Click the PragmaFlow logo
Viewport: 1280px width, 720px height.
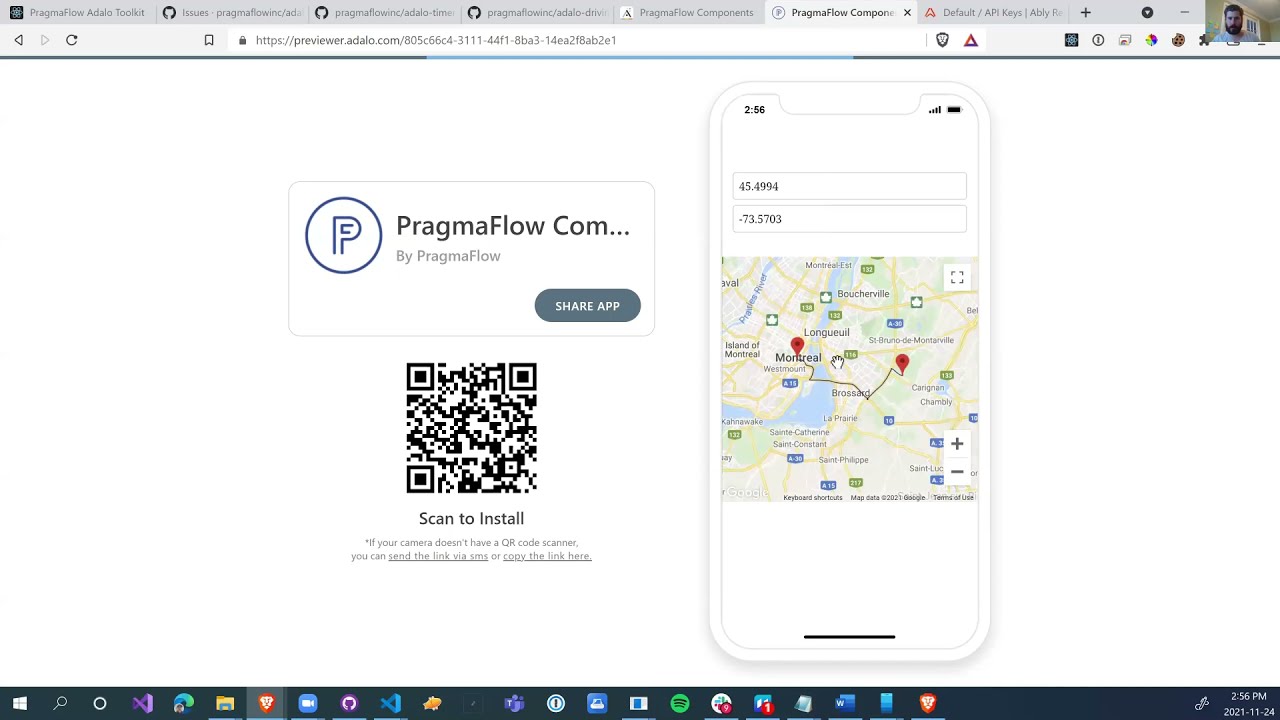[x=343, y=235]
